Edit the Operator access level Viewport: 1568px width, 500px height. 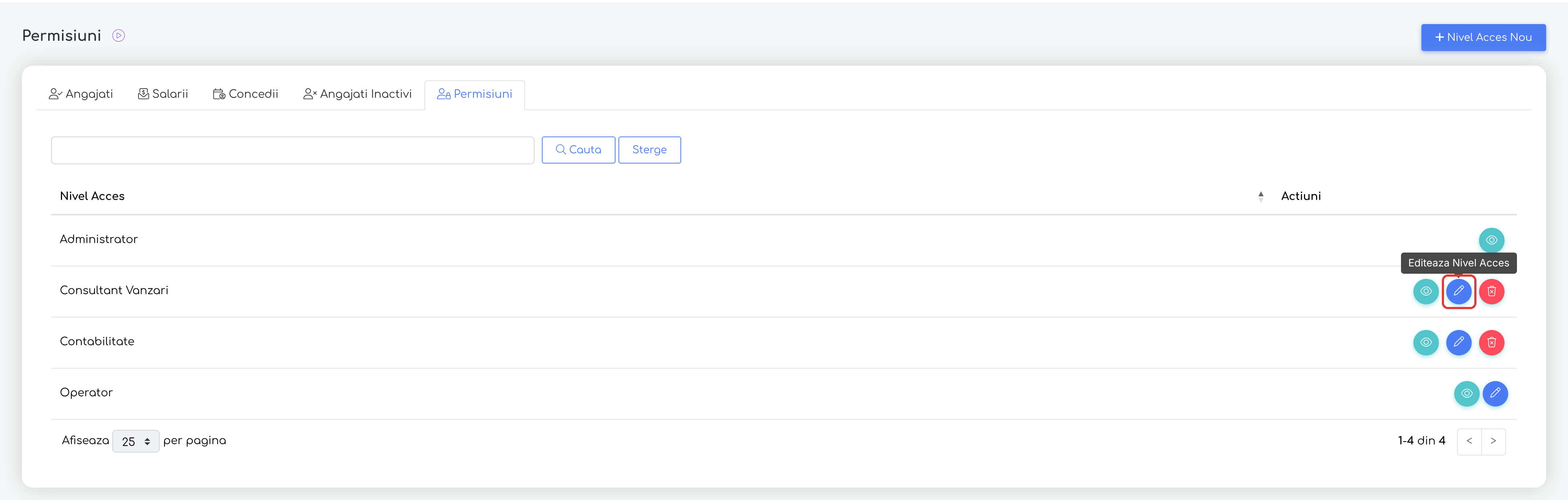pos(1495,393)
